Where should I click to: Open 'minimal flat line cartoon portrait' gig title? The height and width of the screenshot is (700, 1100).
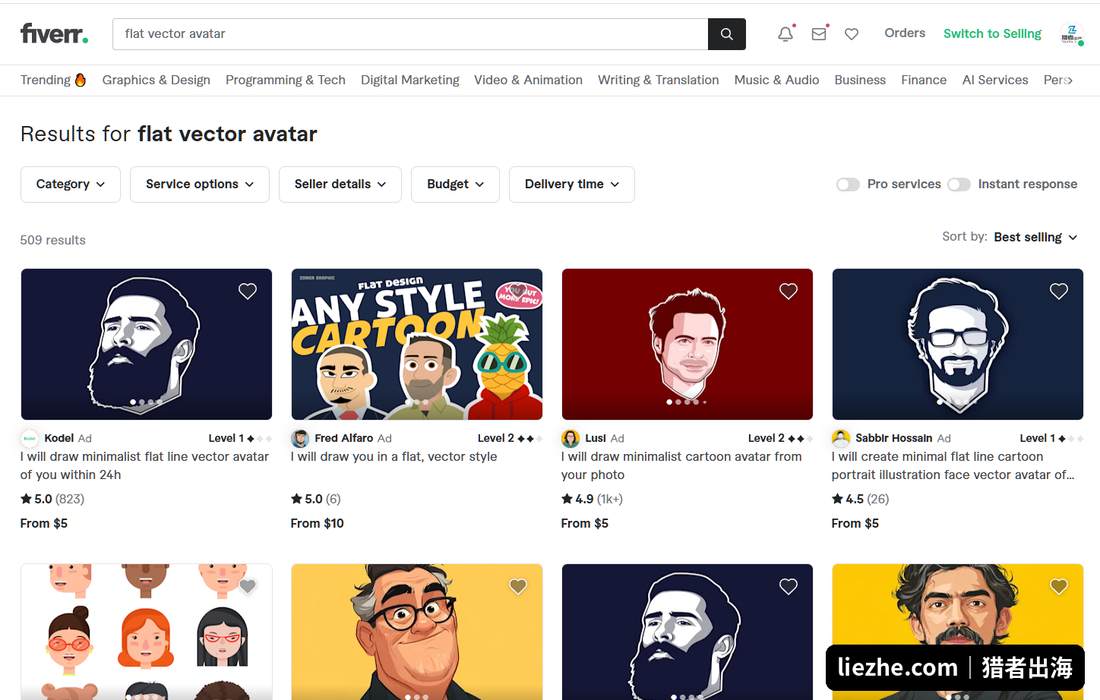click(x=953, y=466)
